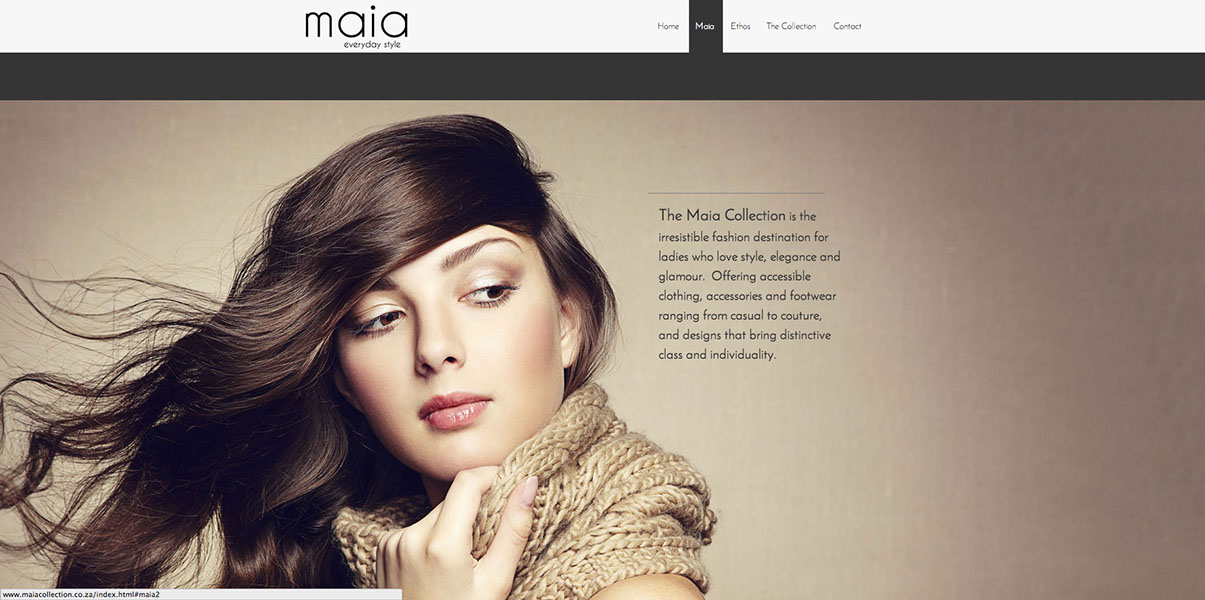Image resolution: width=1205 pixels, height=600 pixels.
Task: Click the 'class and individuality.' closing line
Action: point(717,355)
